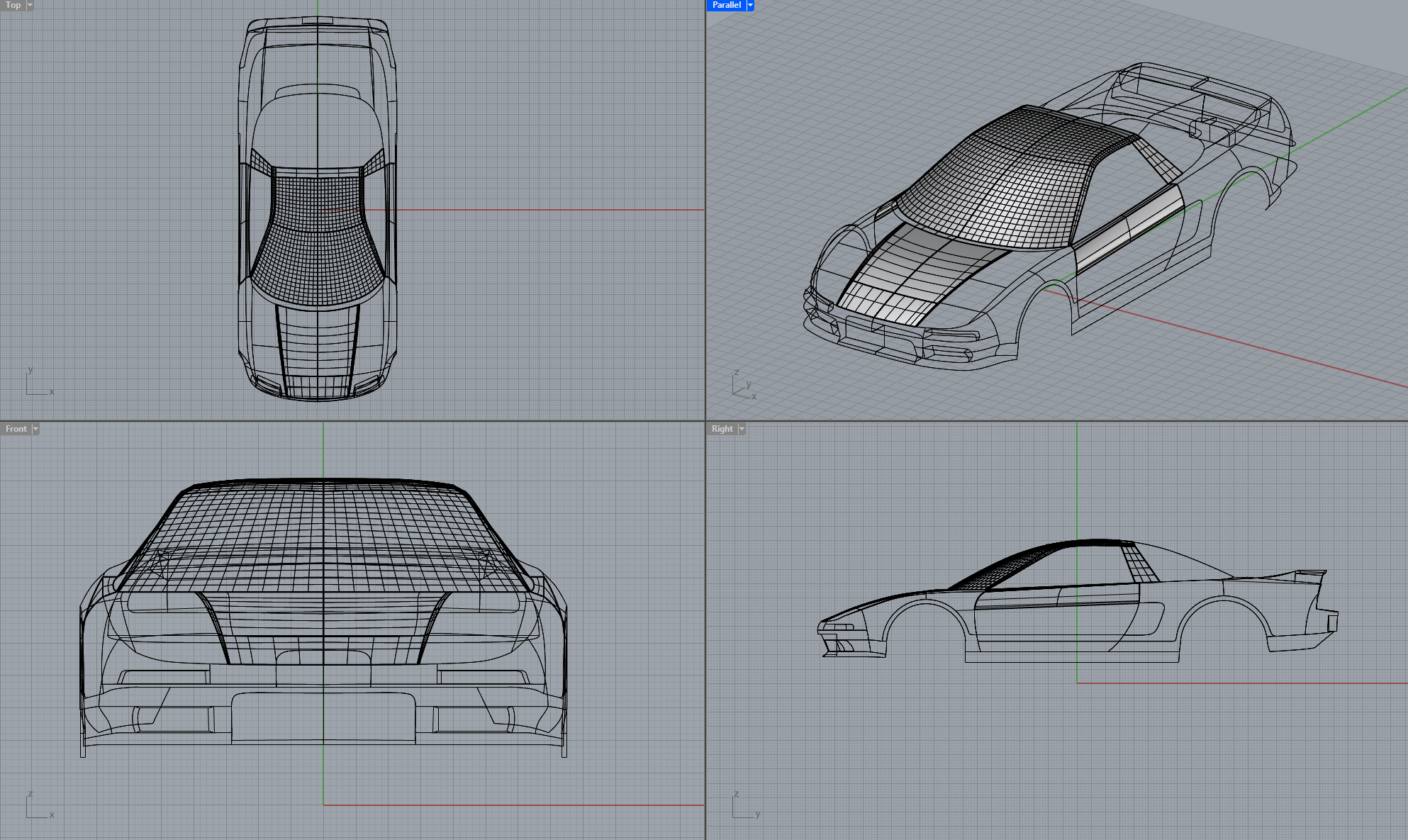Open the Top viewport dropdown arrow

[x=30, y=5]
